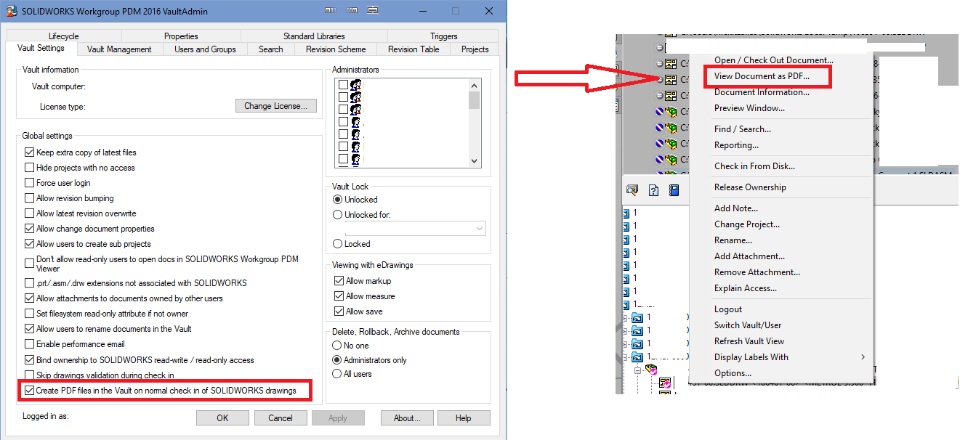Click the Administrators list scroll down arrow
Viewport: 960px width, 440px height.
coord(474,160)
